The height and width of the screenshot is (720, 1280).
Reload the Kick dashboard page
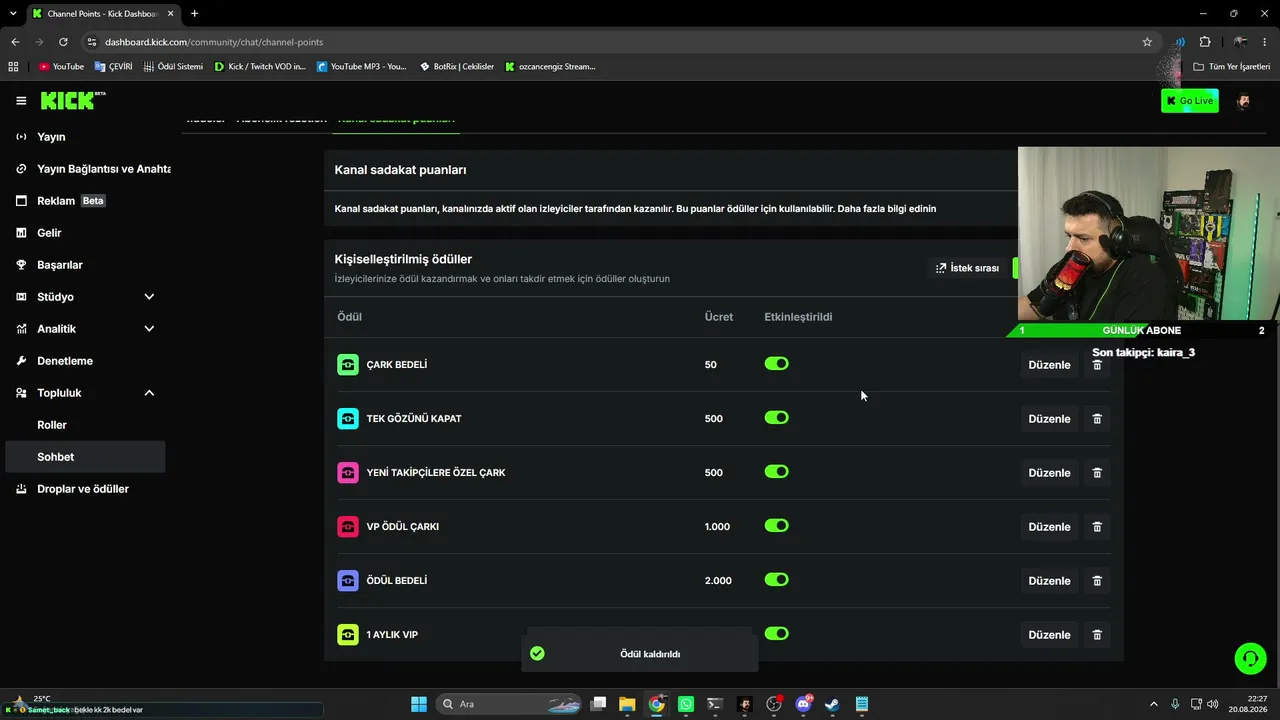(x=63, y=42)
